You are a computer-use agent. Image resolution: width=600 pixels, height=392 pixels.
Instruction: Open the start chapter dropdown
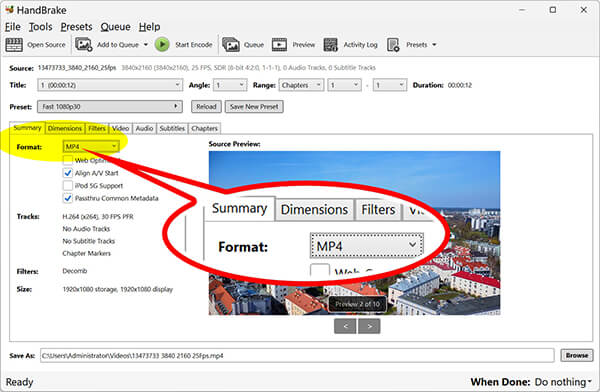tap(344, 85)
